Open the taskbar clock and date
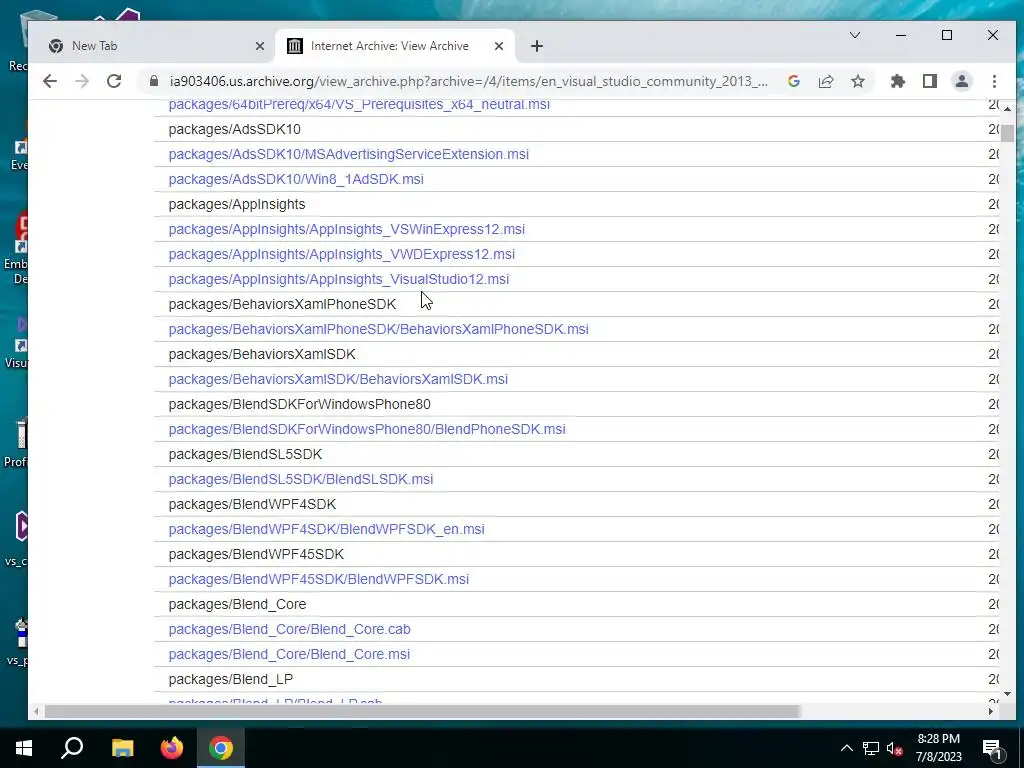The image size is (1024, 768). tap(938, 748)
